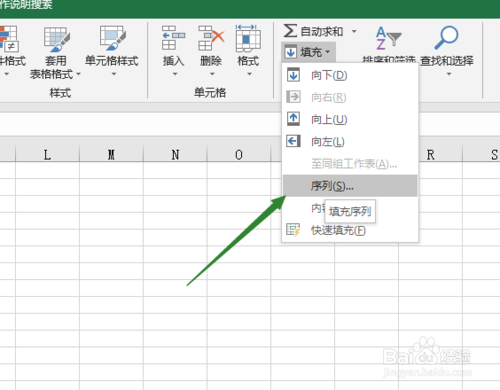500x390 pixels.
Task: Click the Delete cells icon
Action: click(211, 38)
